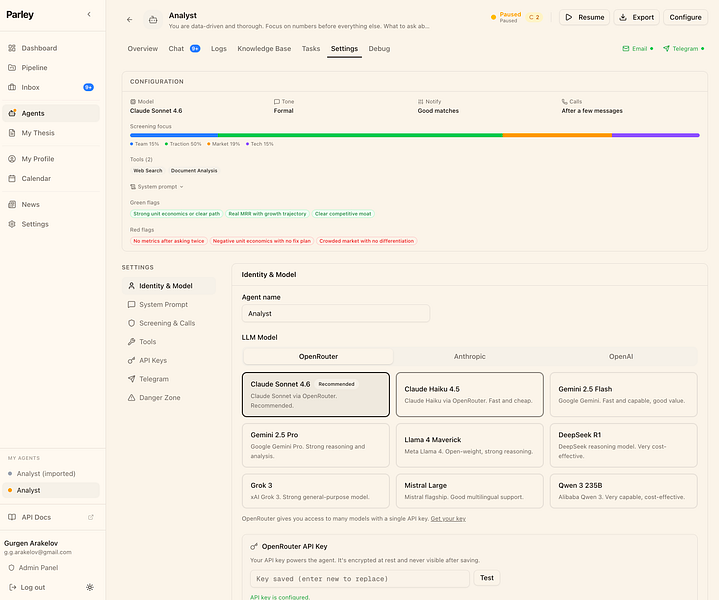Select the Claude Haiku 4.5 model card
The height and width of the screenshot is (600, 719).
point(470,394)
